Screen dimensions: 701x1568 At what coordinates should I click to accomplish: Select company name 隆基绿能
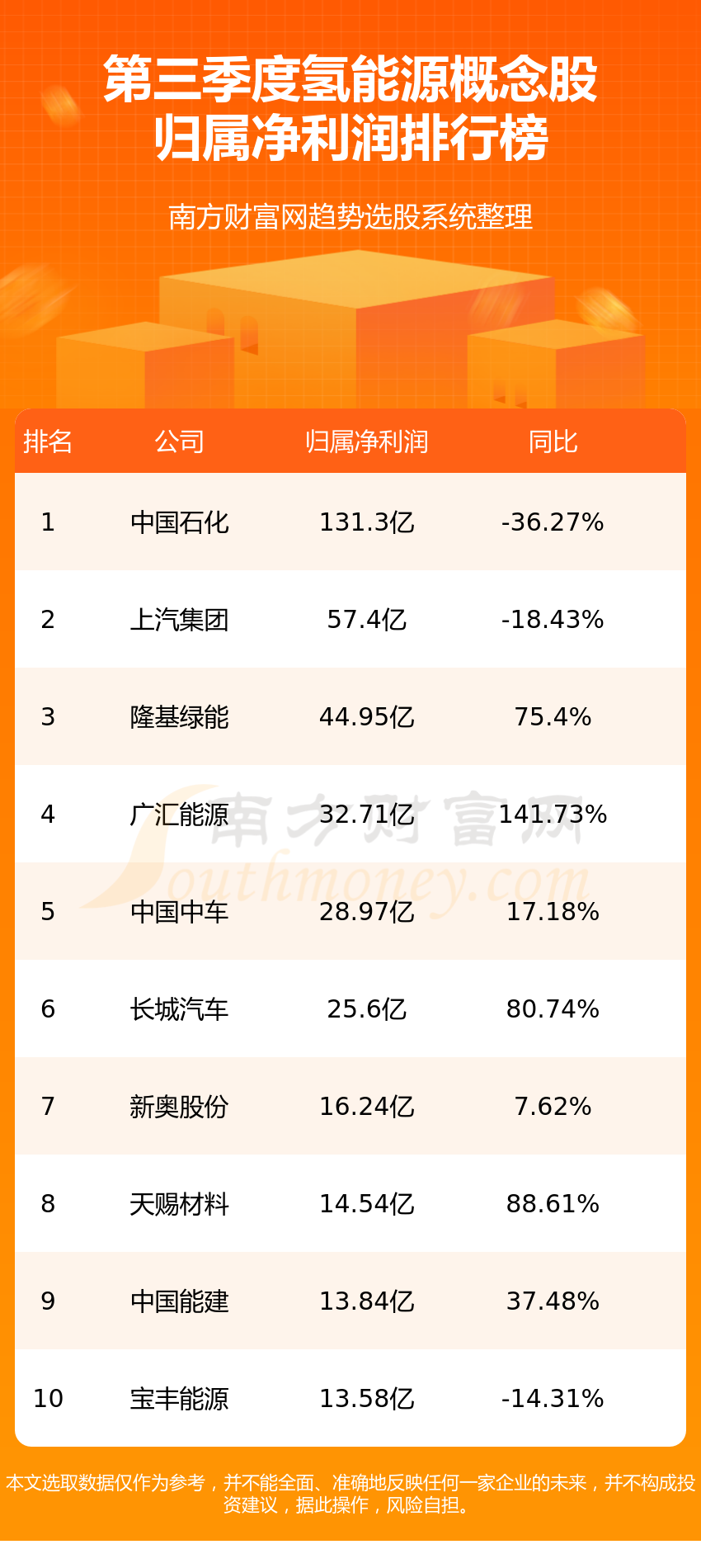point(179,717)
